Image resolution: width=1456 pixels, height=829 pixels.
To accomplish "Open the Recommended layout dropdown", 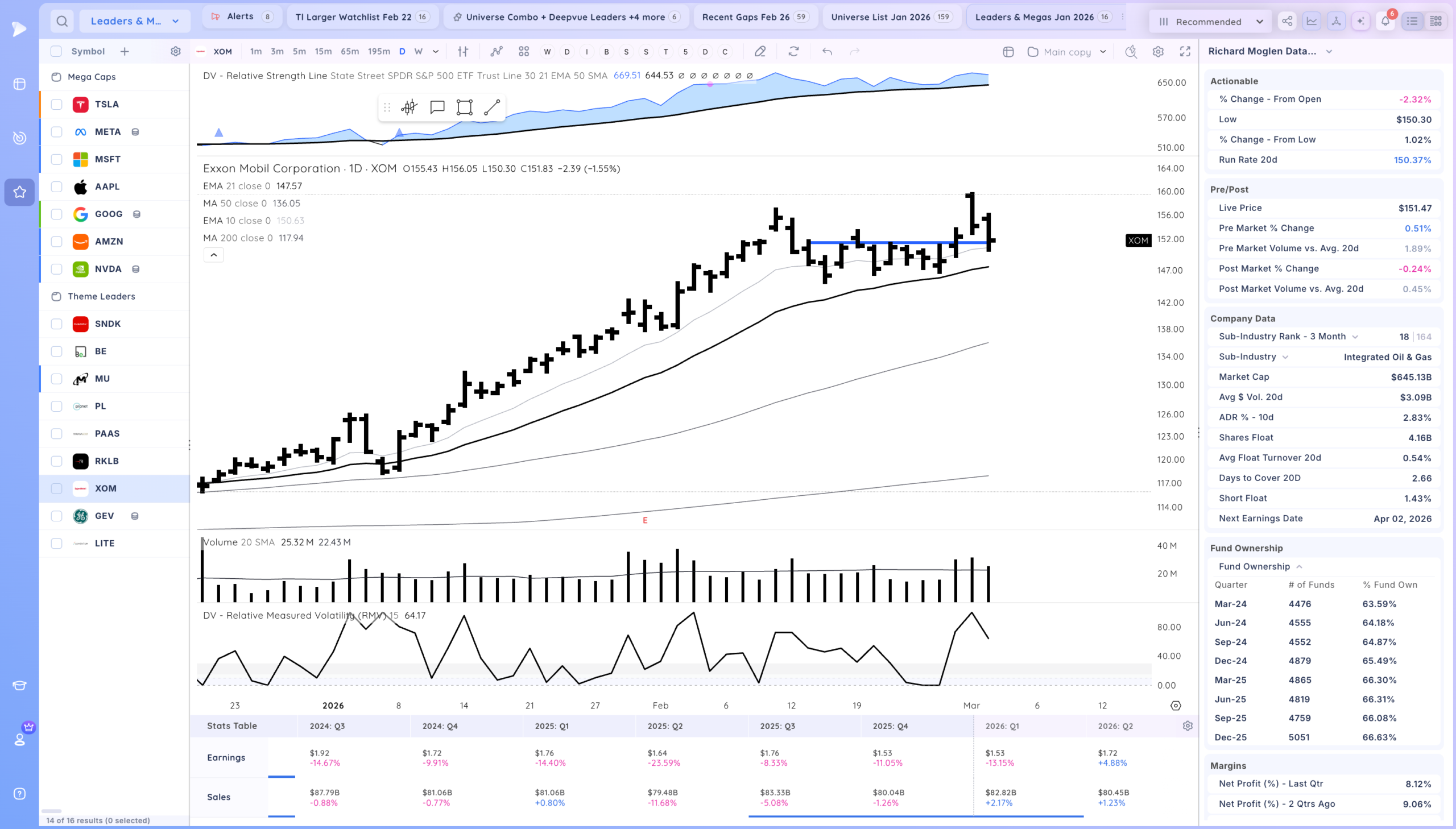I will (x=1211, y=22).
